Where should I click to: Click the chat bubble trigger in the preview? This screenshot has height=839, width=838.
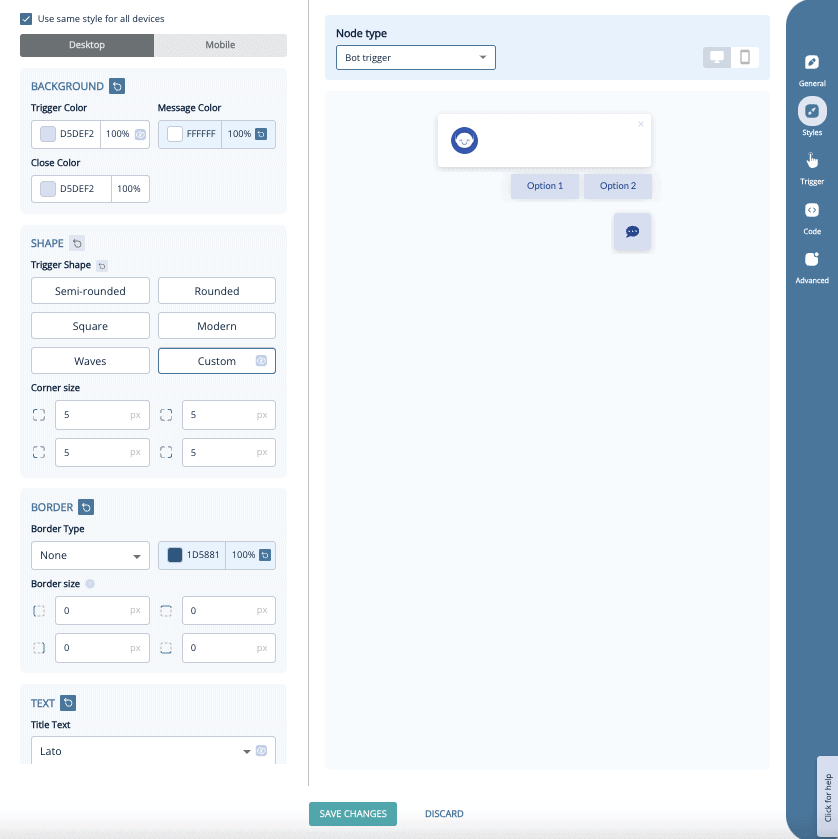pos(631,231)
